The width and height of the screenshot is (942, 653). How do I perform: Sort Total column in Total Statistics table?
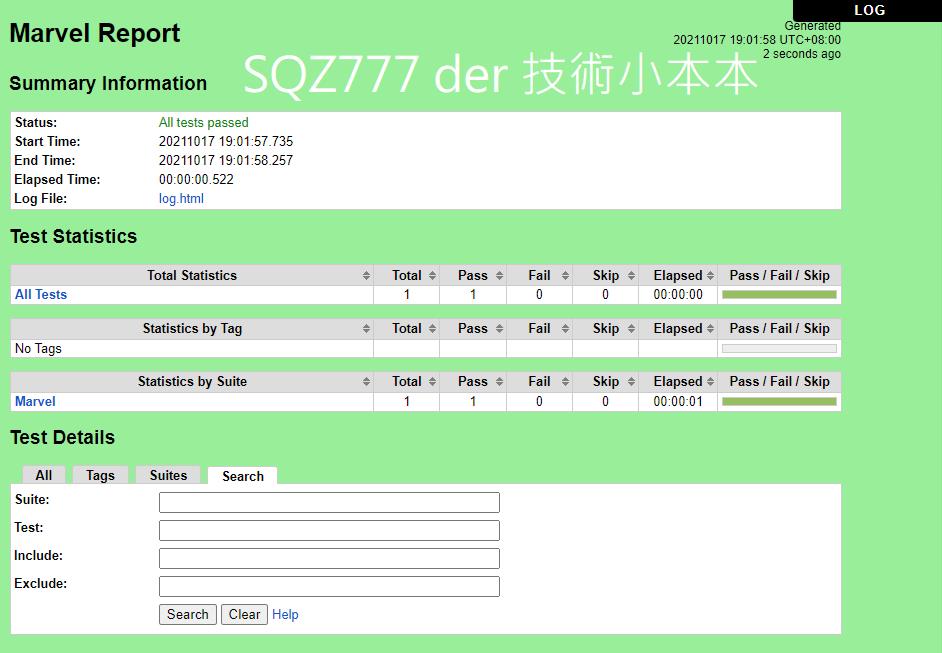(x=433, y=275)
